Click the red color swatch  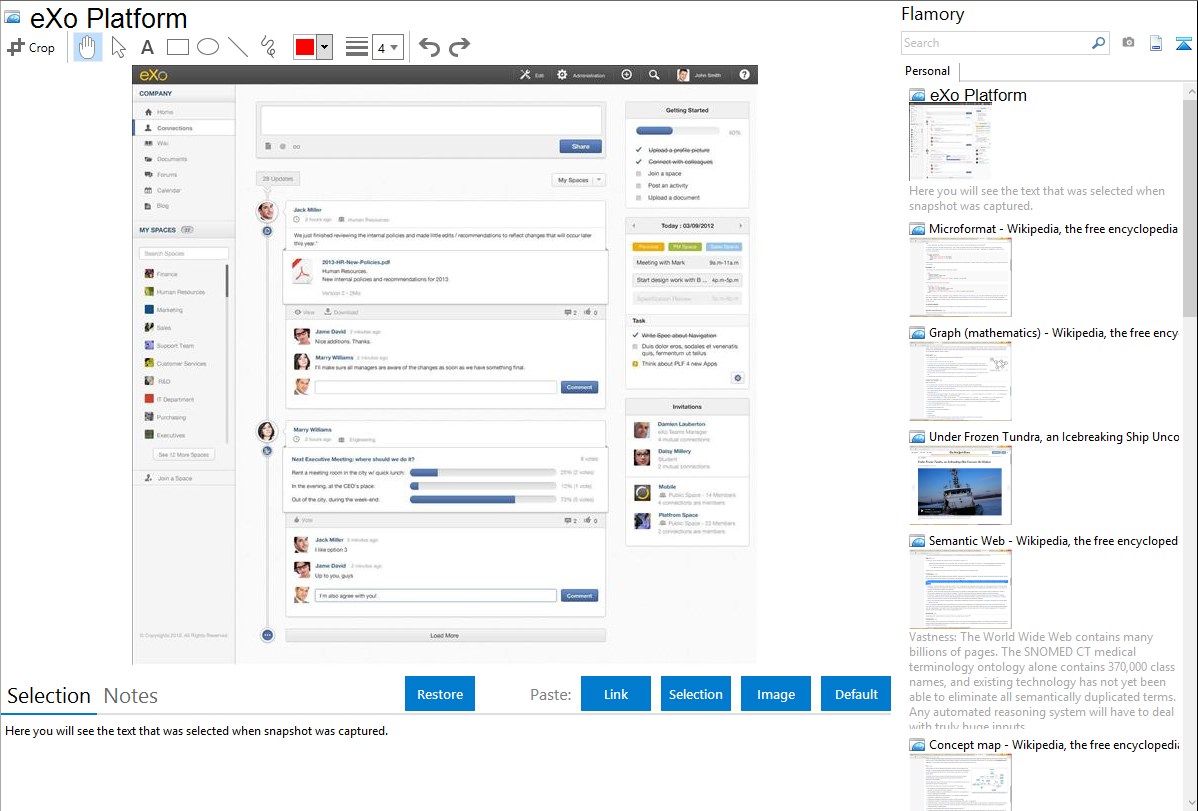[x=305, y=47]
